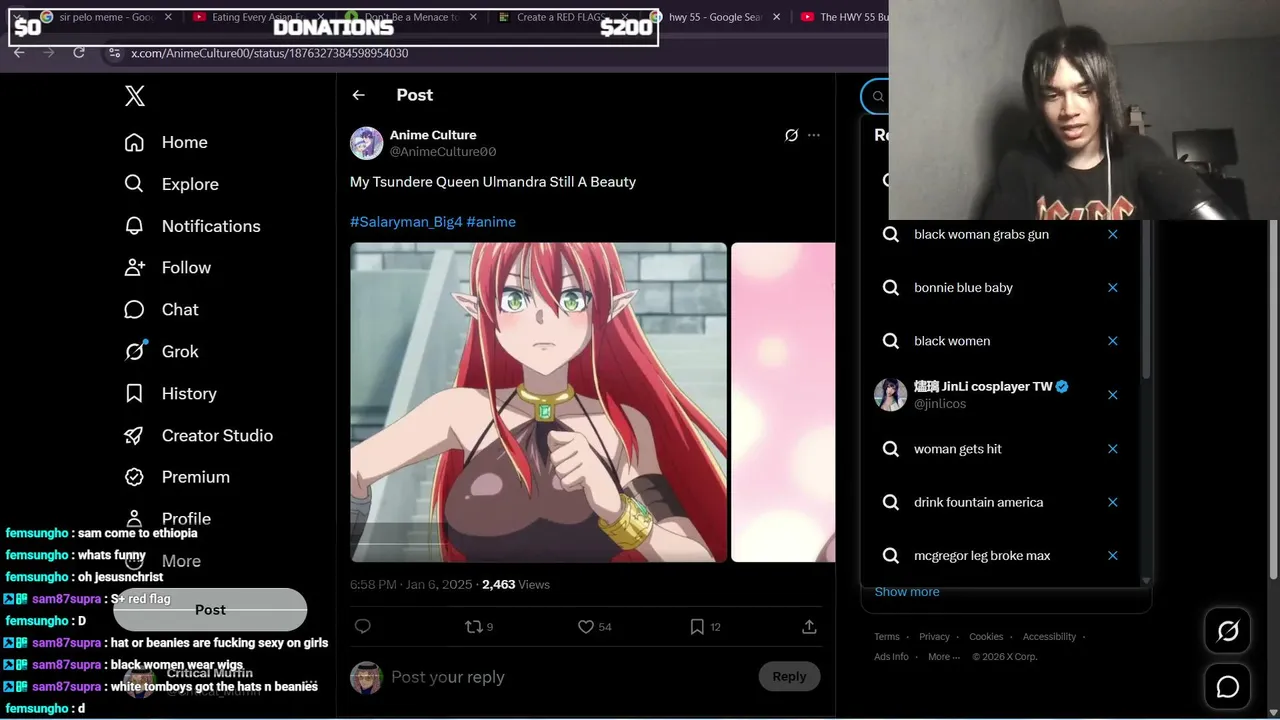1280x720 pixels.
Task: Remove 'mcgregor leg broke max' from recent searches
Action: [x=1112, y=556]
